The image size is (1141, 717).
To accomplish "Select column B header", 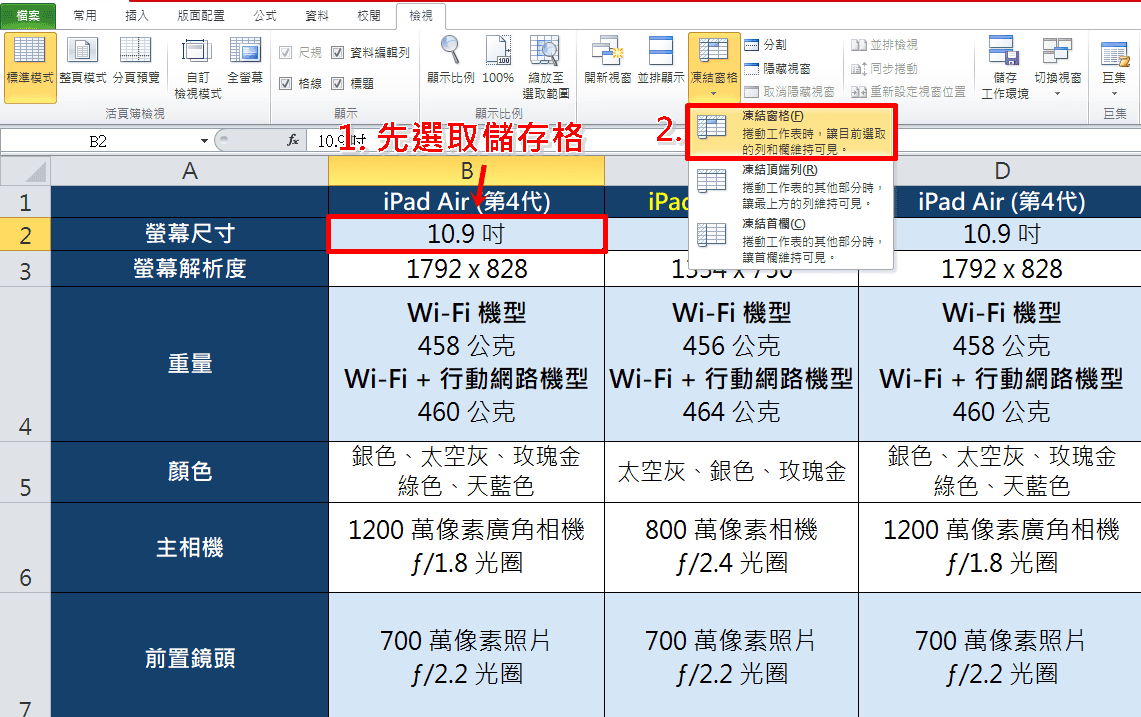I will click(x=466, y=171).
